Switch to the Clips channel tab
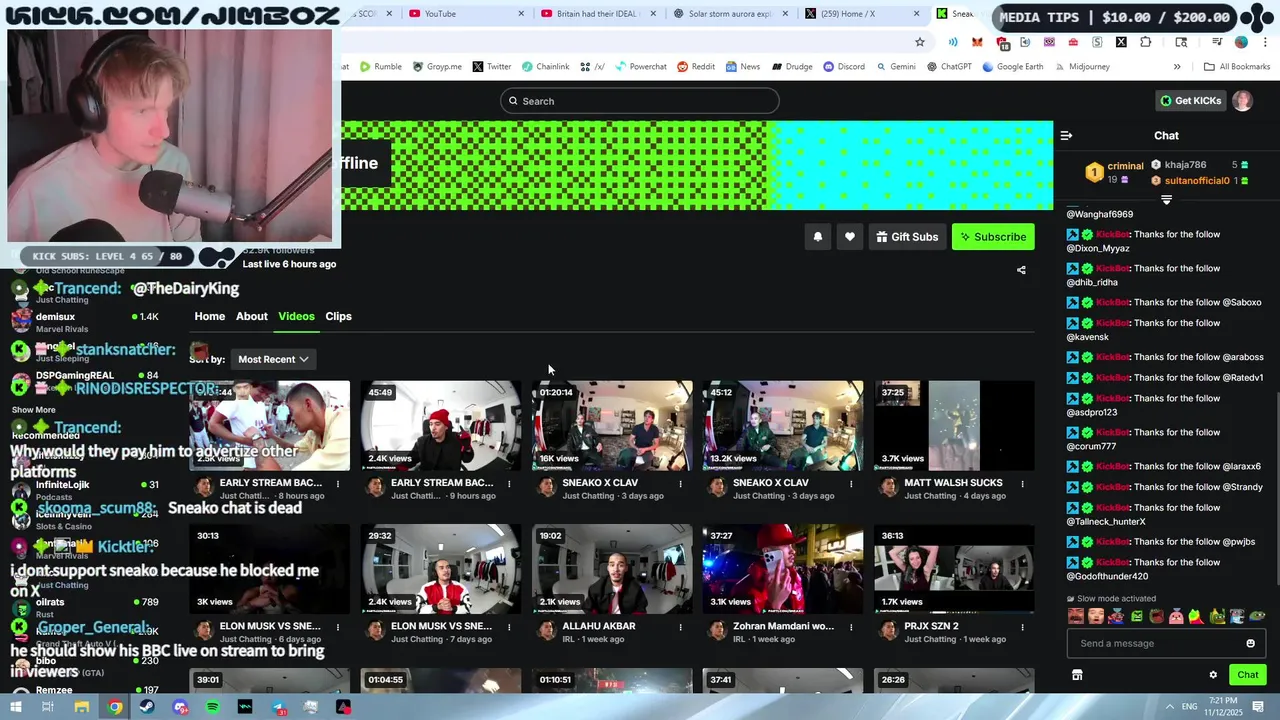 (338, 316)
